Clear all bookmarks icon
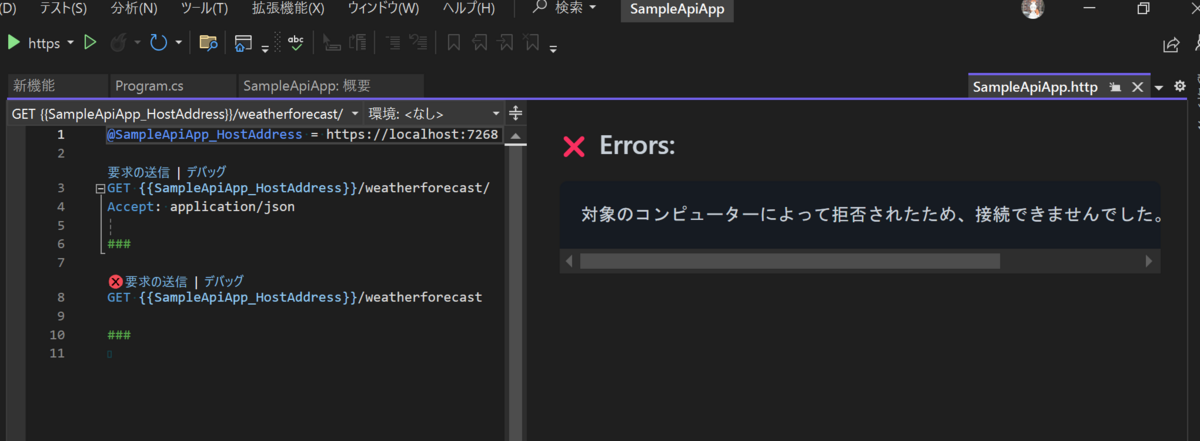The width and height of the screenshot is (1200, 441). pyautogui.click(x=533, y=43)
